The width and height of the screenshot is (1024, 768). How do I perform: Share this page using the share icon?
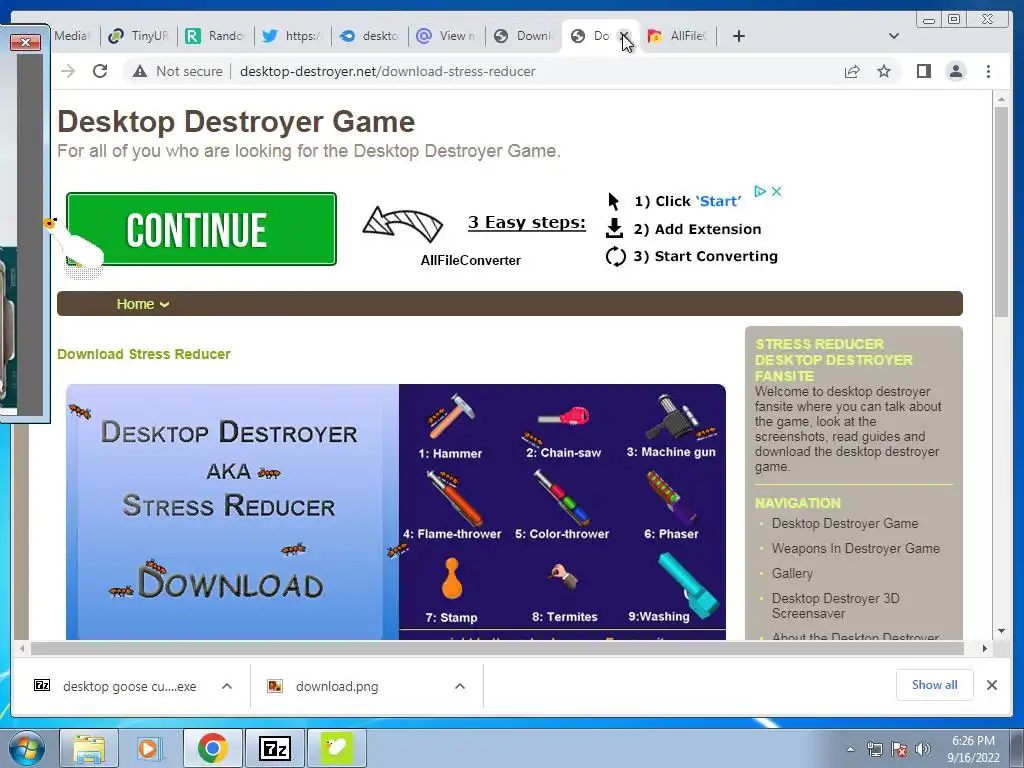(x=852, y=71)
